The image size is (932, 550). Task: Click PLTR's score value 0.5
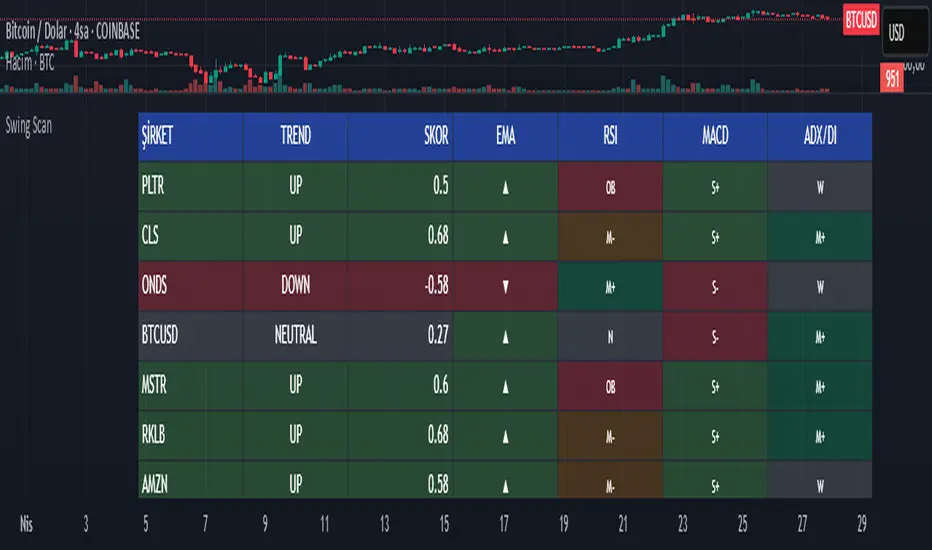(x=440, y=186)
